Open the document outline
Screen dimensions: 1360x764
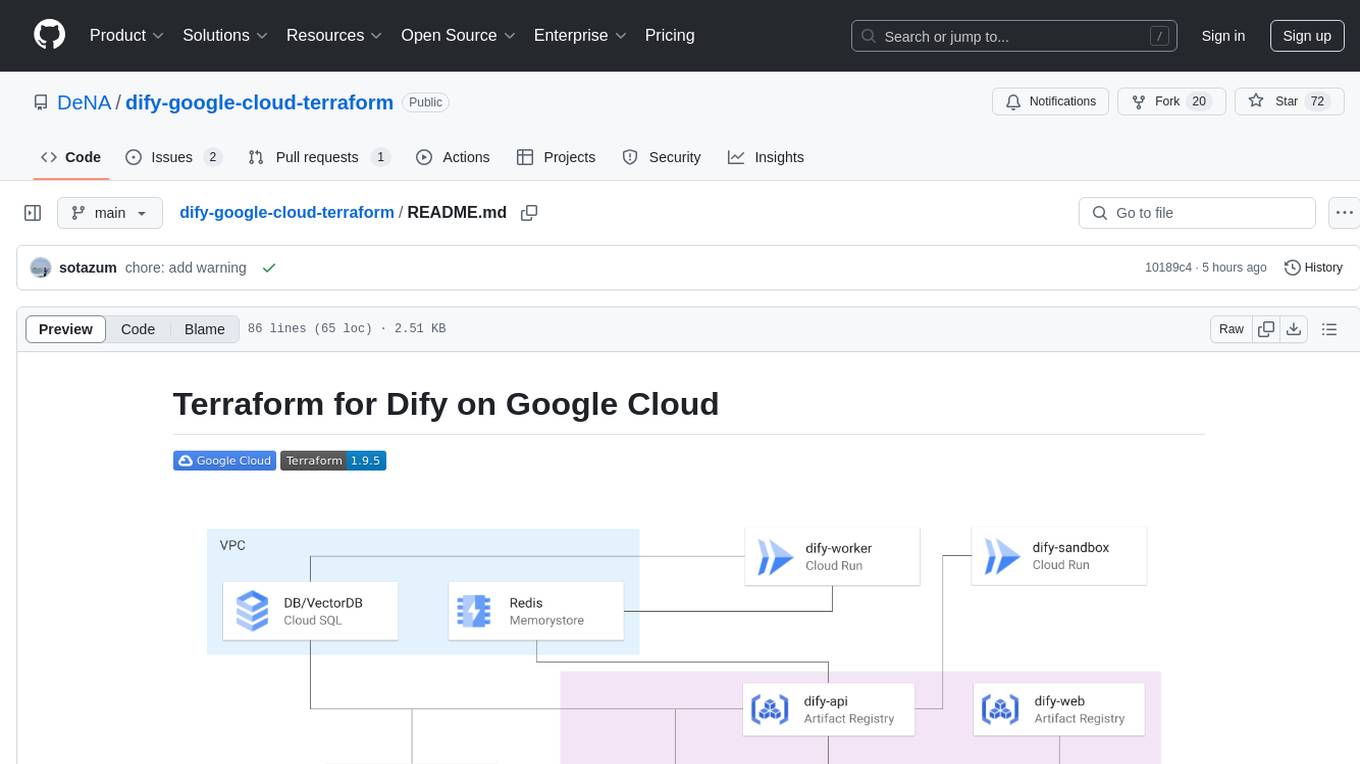pos(1329,329)
